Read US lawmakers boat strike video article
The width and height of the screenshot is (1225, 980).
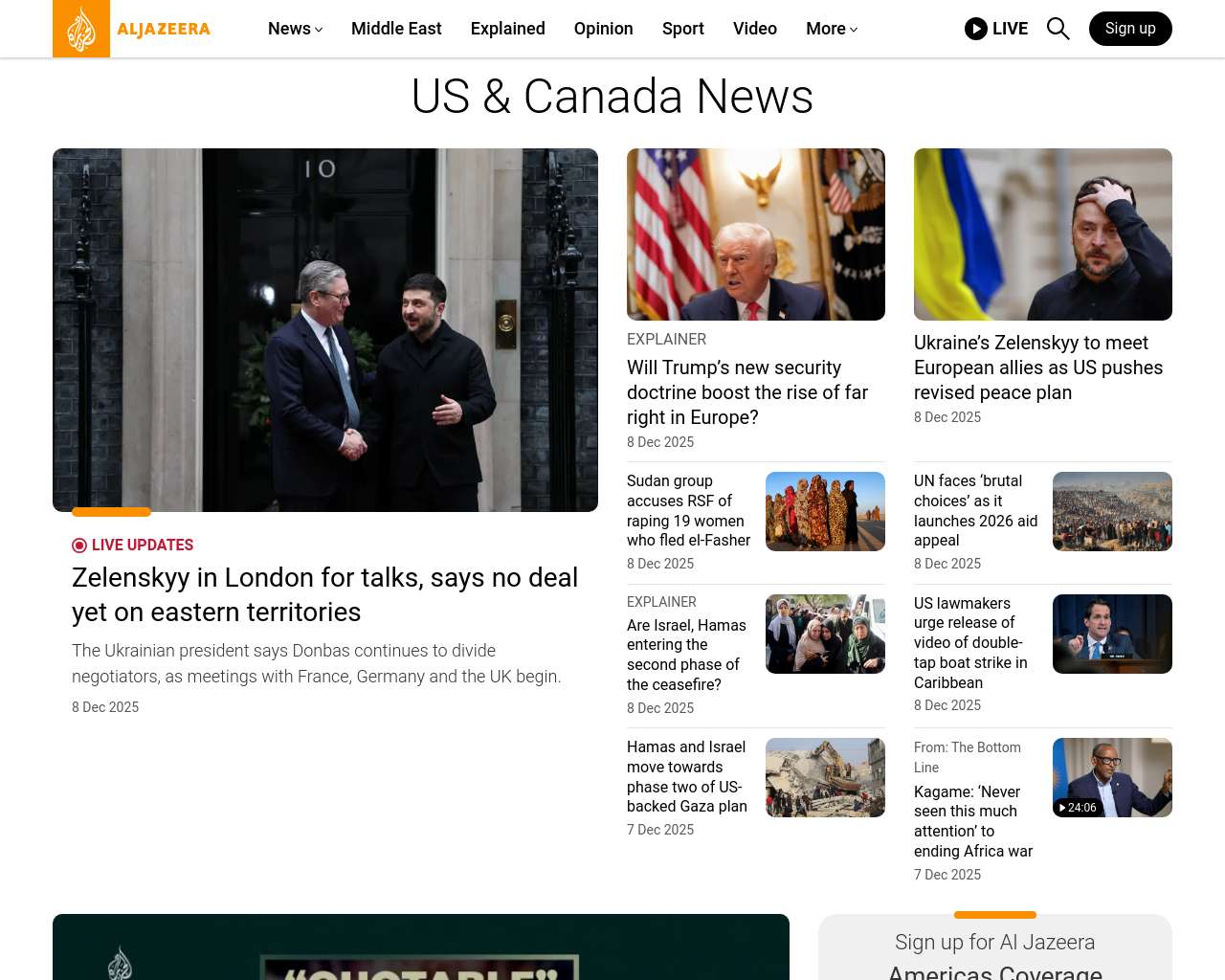point(970,643)
